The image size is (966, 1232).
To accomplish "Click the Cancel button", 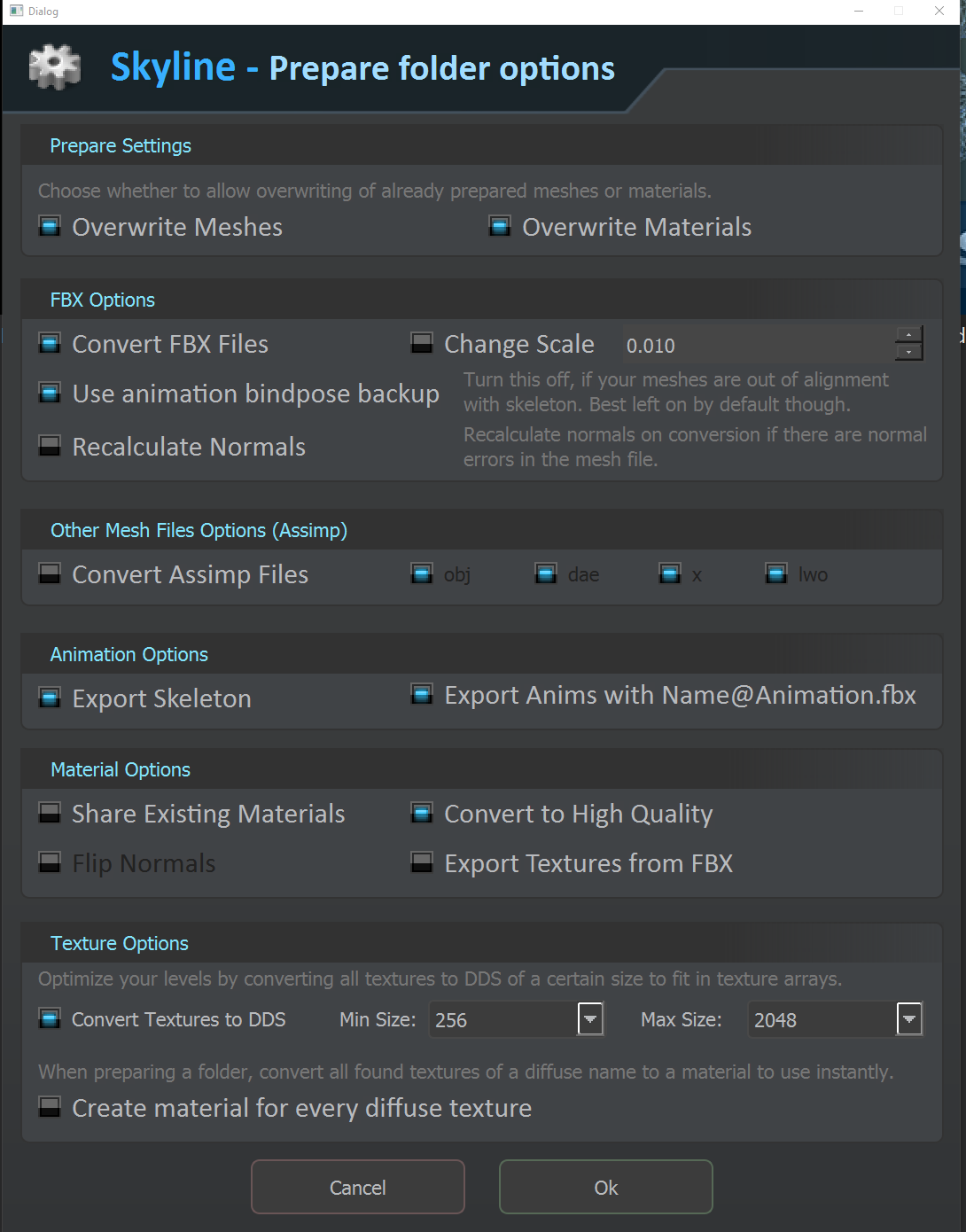I will click(x=358, y=1187).
